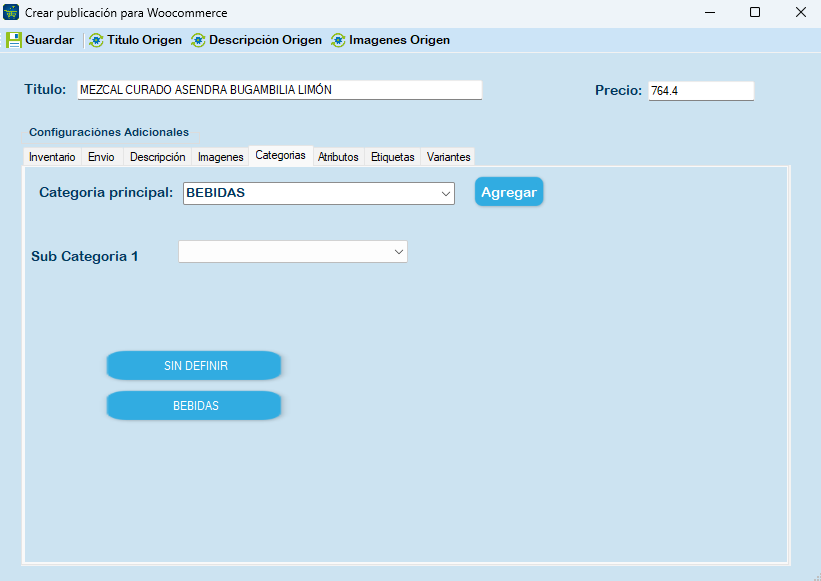Click the app icon in title bar

(x=12, y=12)
